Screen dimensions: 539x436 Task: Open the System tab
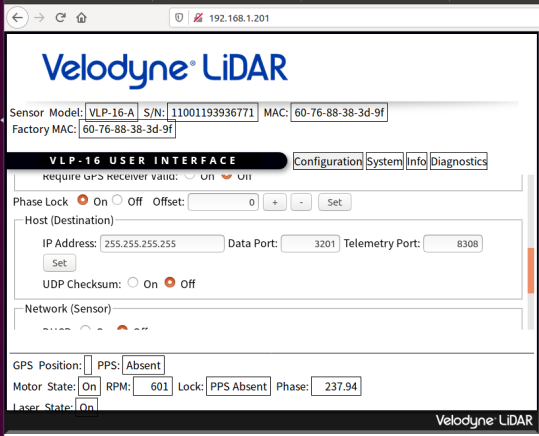(x=384, y=161)
